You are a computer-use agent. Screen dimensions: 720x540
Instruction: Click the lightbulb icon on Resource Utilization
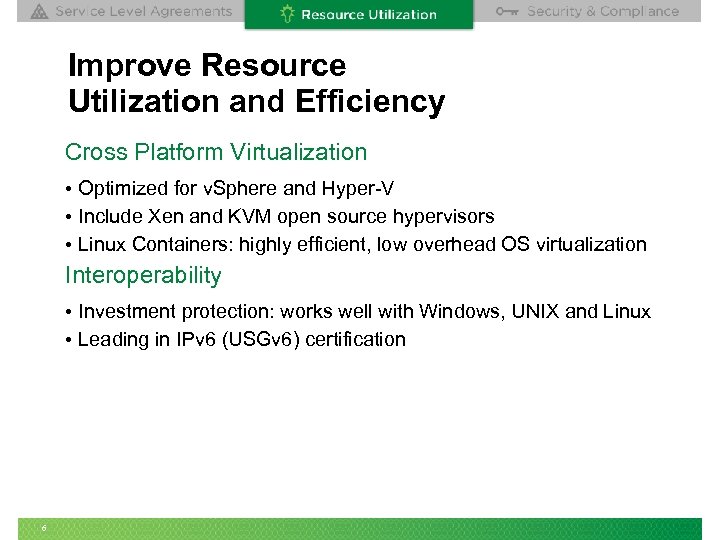coord(287,14)
